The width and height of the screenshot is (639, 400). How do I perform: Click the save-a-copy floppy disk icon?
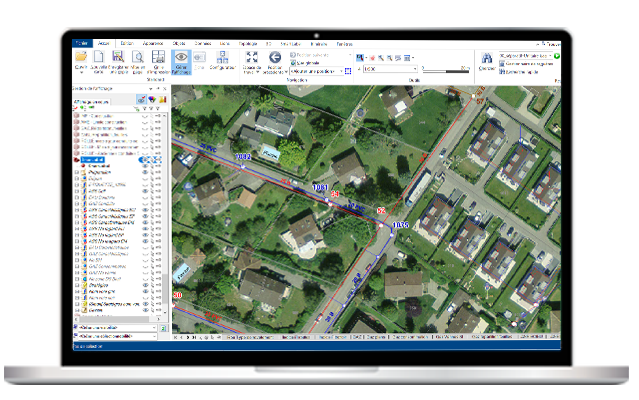tap(118, 57)
